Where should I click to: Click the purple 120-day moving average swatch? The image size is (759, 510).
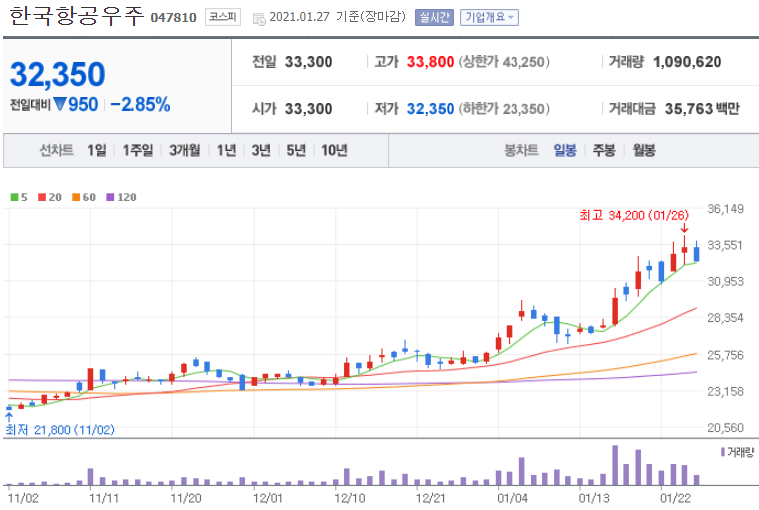point(110,197)
